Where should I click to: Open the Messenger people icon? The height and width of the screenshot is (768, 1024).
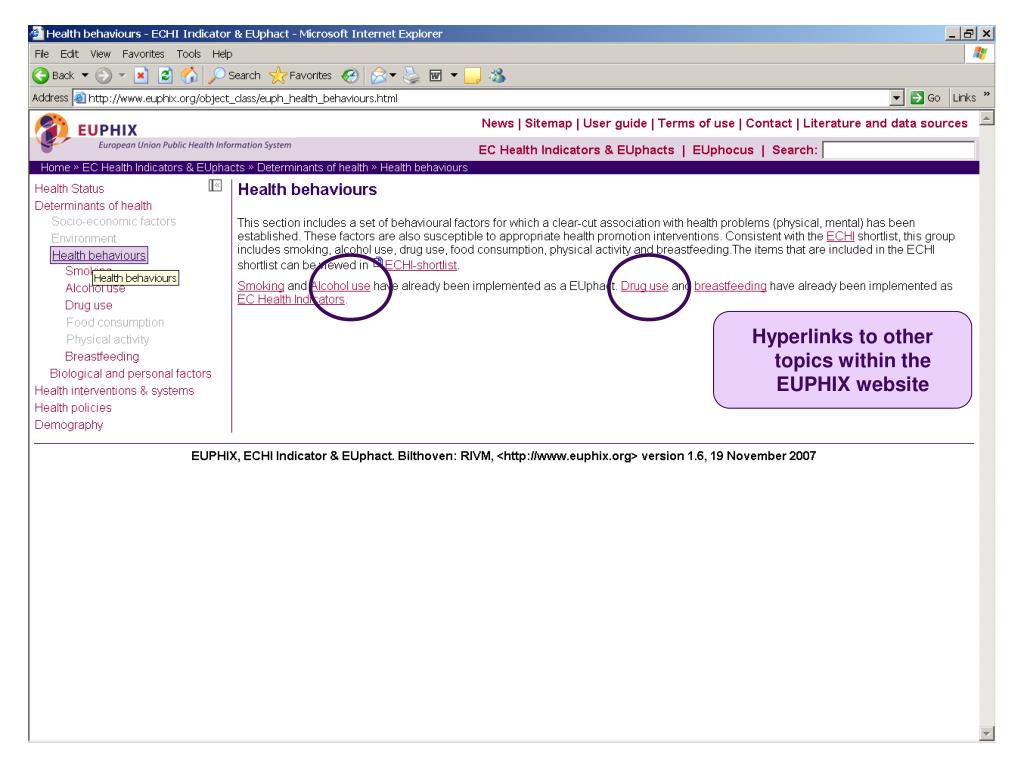point(498,76)
